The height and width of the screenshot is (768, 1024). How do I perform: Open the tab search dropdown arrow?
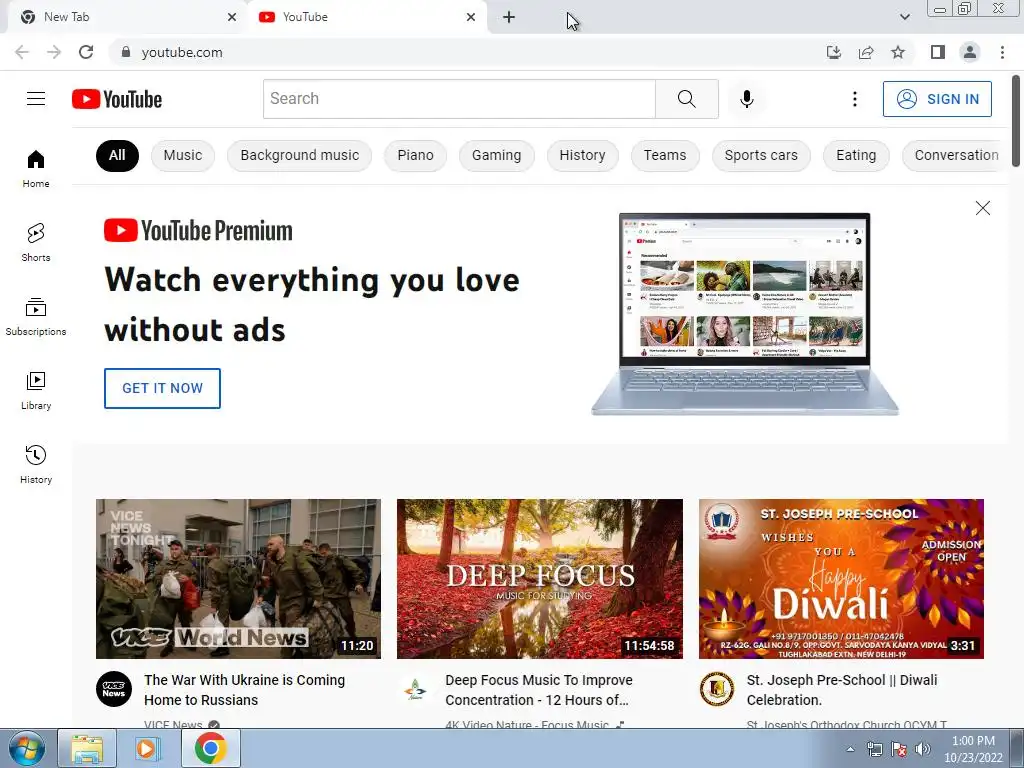[x=904, y=17]
